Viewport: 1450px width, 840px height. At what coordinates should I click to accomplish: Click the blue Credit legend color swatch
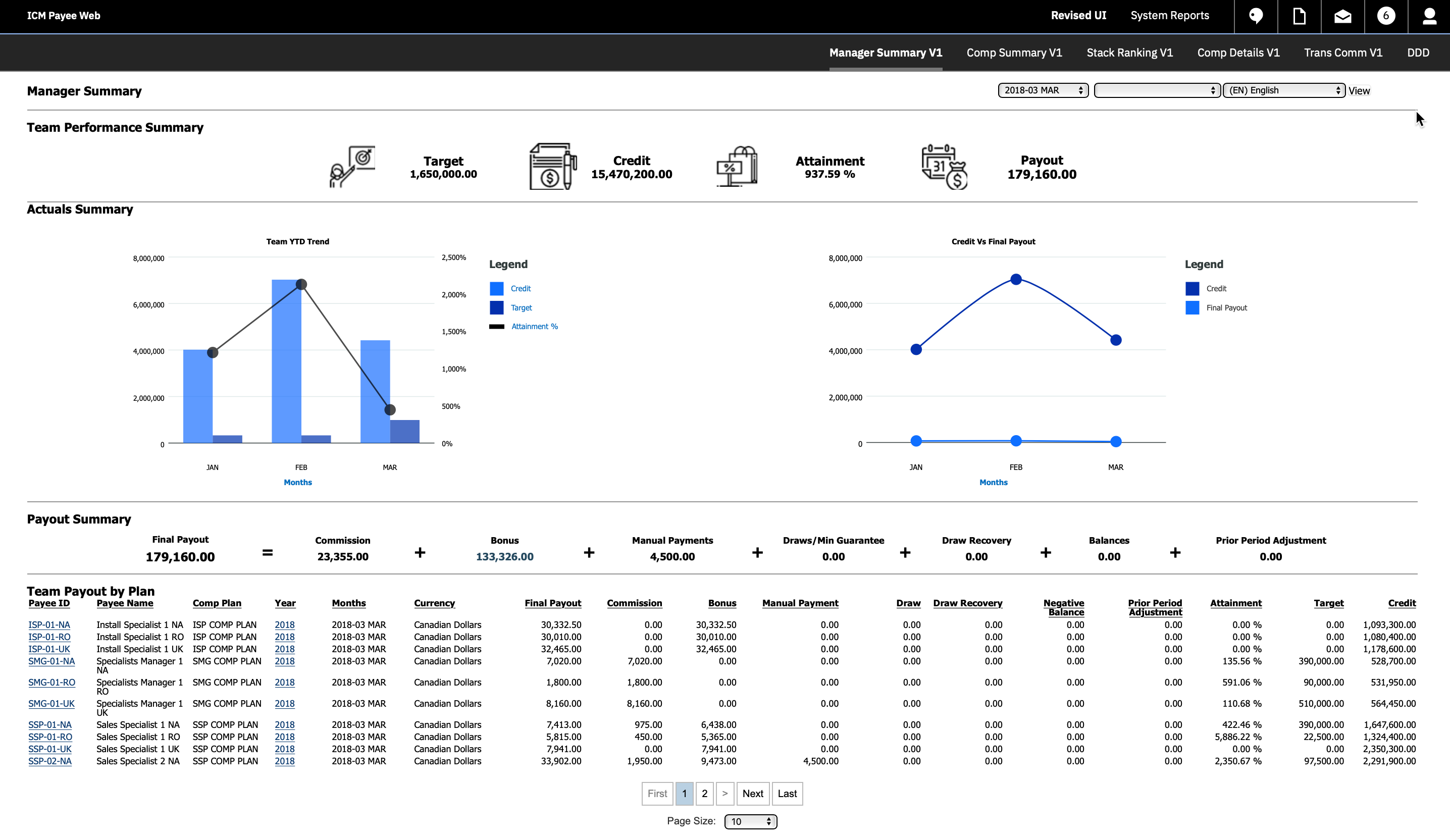click(x=497, y=288)
